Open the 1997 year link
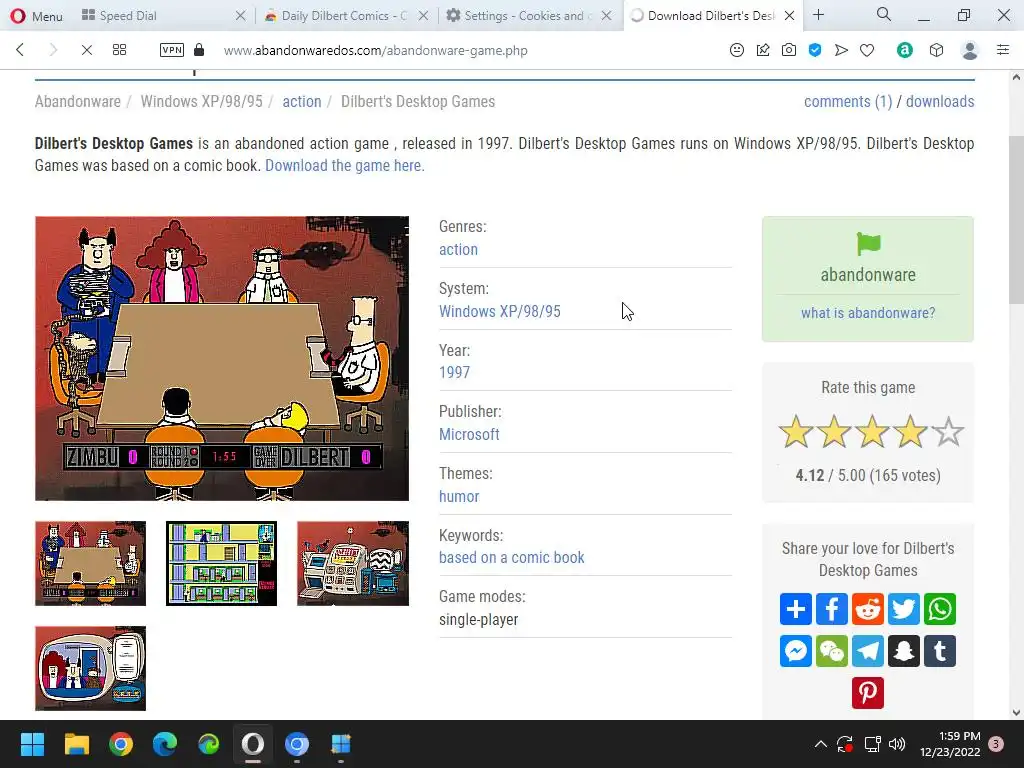 point(455,372)
